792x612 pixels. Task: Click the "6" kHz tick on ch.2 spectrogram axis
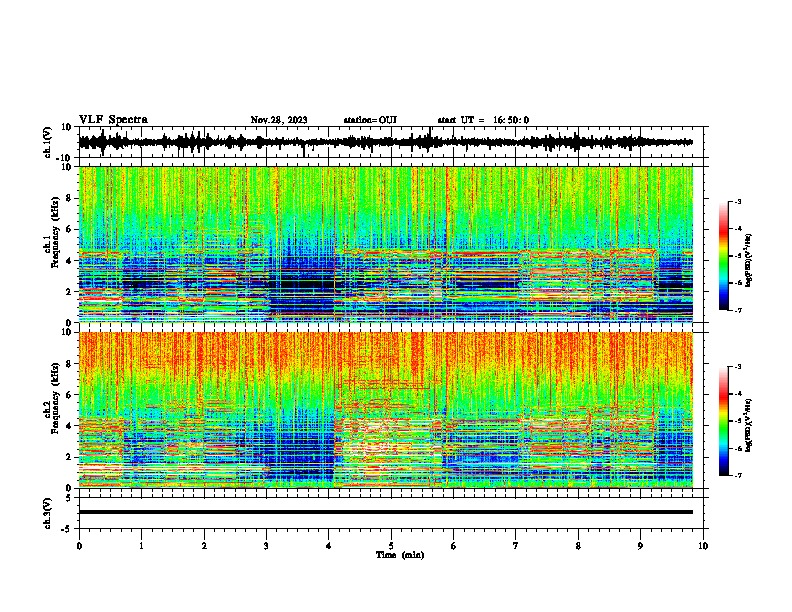tap(70, 394)
